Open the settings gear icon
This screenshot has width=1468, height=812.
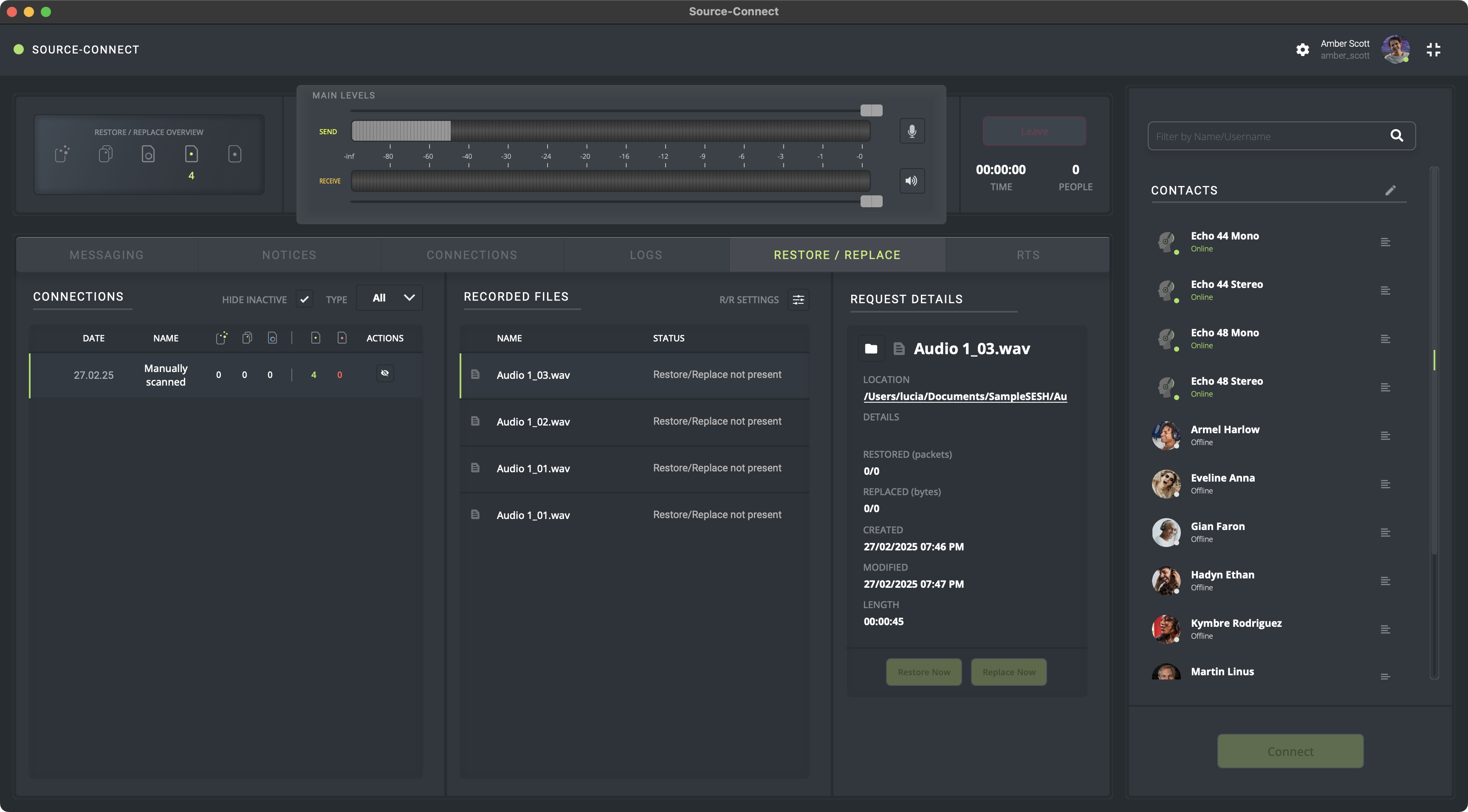(x=1302, y=50)
